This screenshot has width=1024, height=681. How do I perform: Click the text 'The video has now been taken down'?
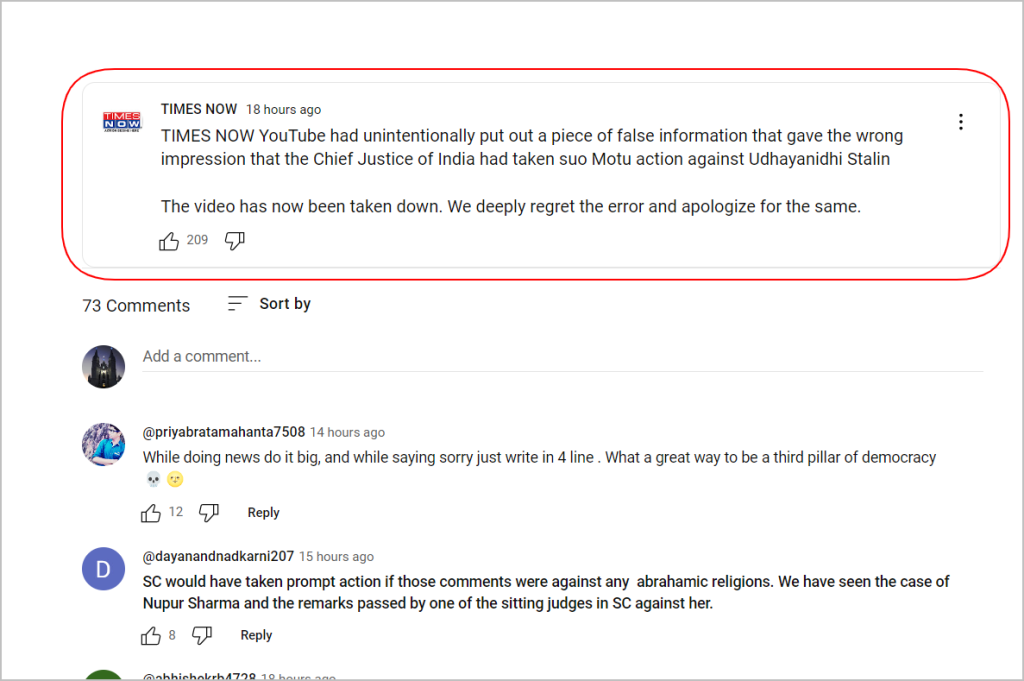(x=302, y=206)
